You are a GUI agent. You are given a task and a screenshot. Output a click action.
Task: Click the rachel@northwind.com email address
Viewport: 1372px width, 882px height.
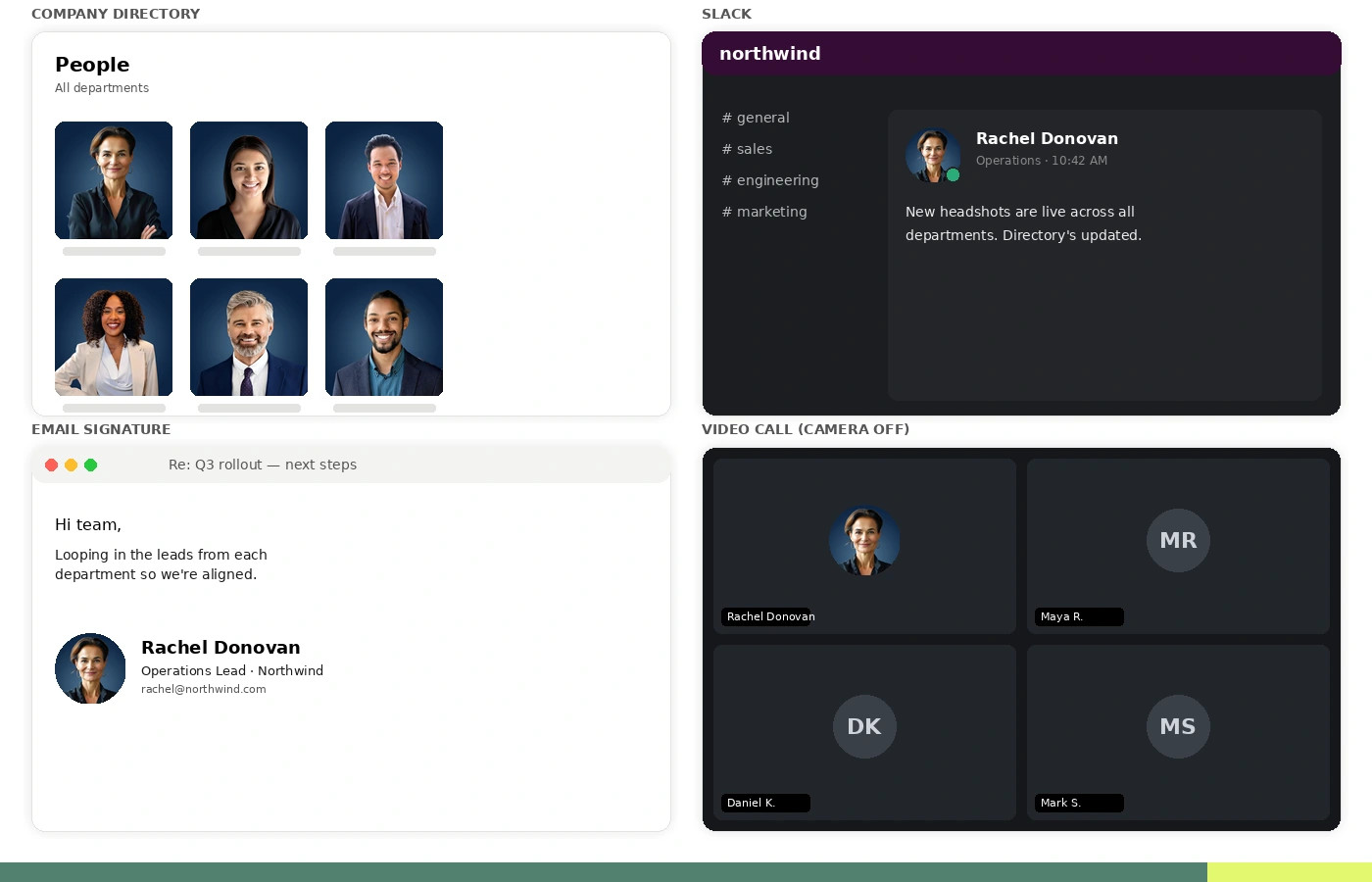coord(204,689)
